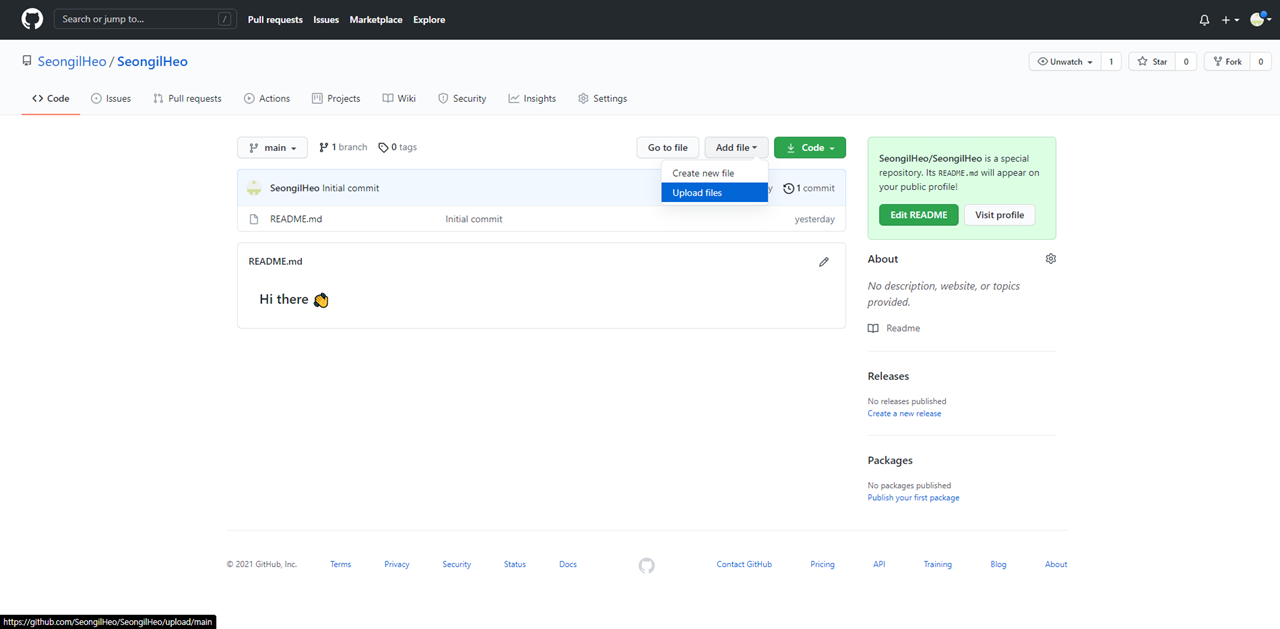Image resolution: width=1280 pixels, height=629 pixels.
Task: Open SeongilHeo author link in commit bar
Action: click(x=295, y=188)
